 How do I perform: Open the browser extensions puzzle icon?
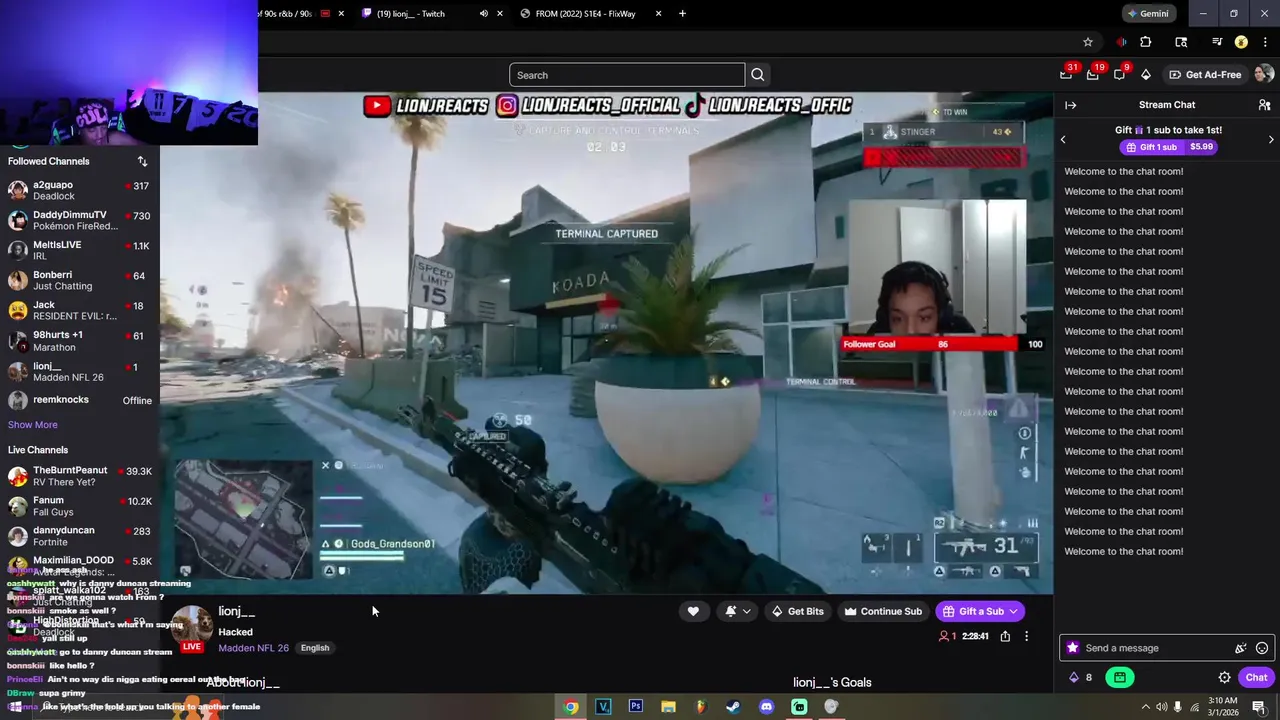tap(1146, 42)
